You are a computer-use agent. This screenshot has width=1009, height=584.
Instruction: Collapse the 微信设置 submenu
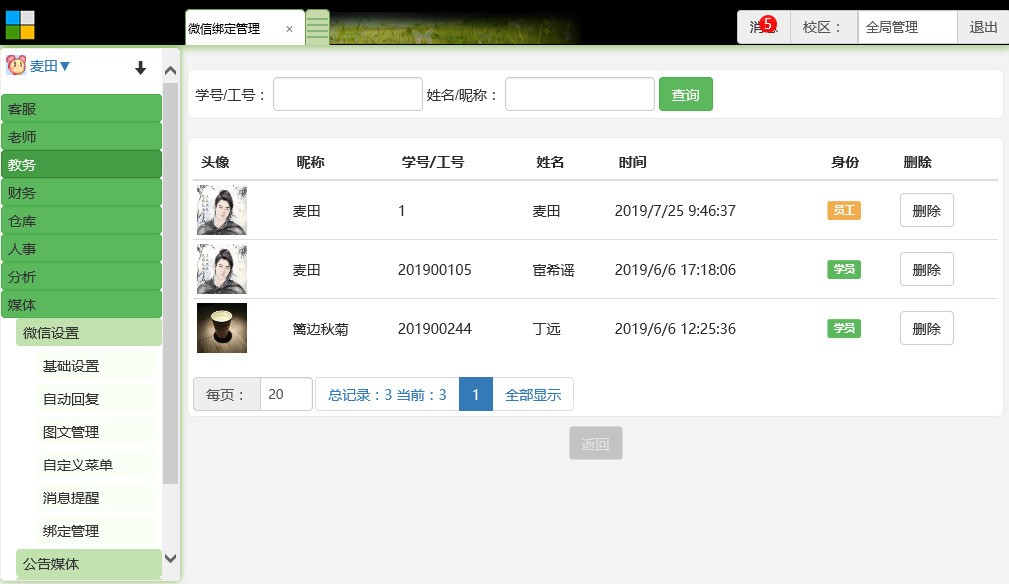tap(88, 333)
